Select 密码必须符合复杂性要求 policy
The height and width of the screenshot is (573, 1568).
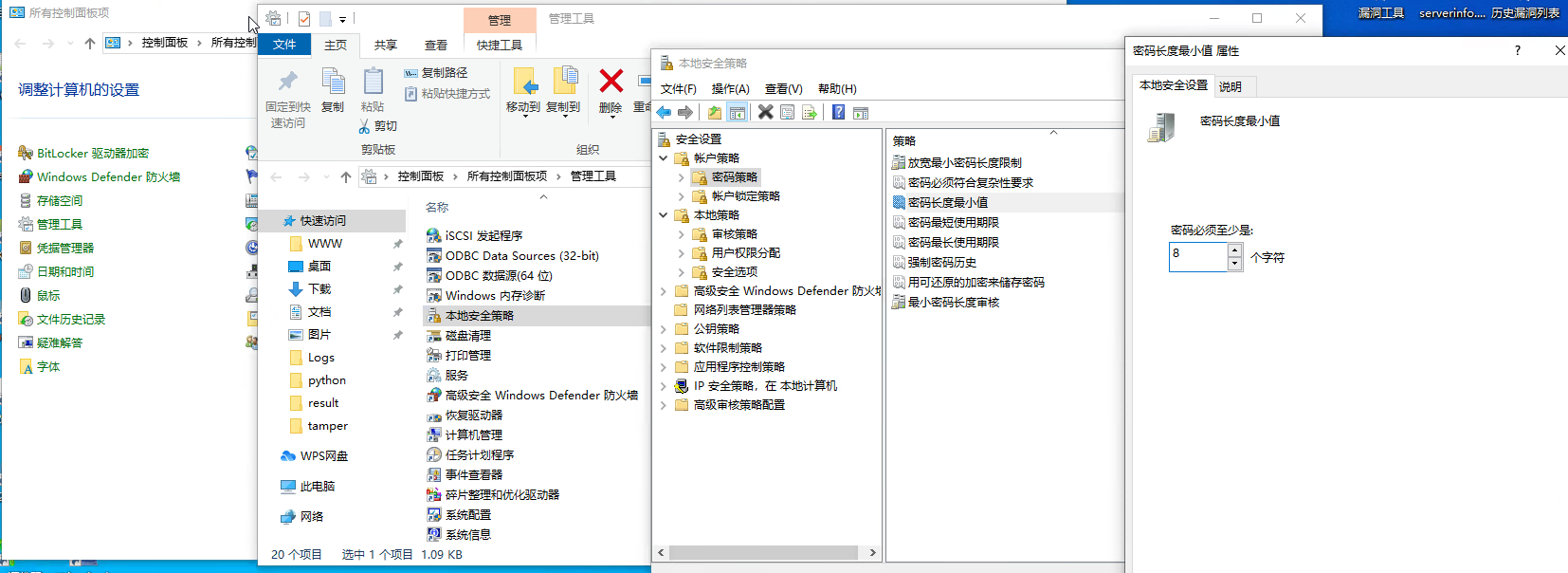[963, 182]
